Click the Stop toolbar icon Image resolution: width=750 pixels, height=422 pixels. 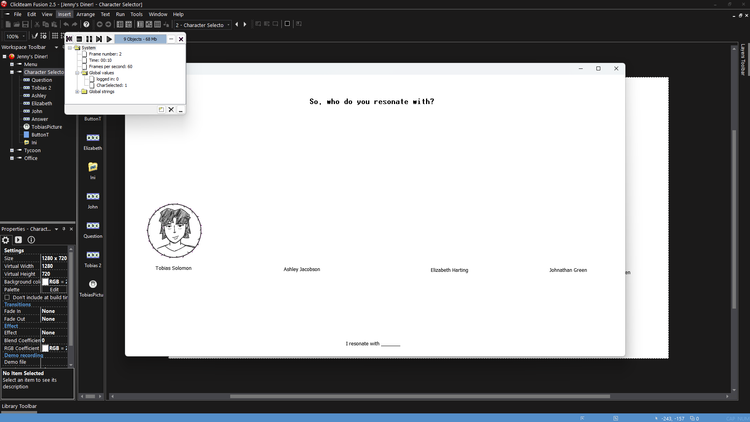pos(287,24)
